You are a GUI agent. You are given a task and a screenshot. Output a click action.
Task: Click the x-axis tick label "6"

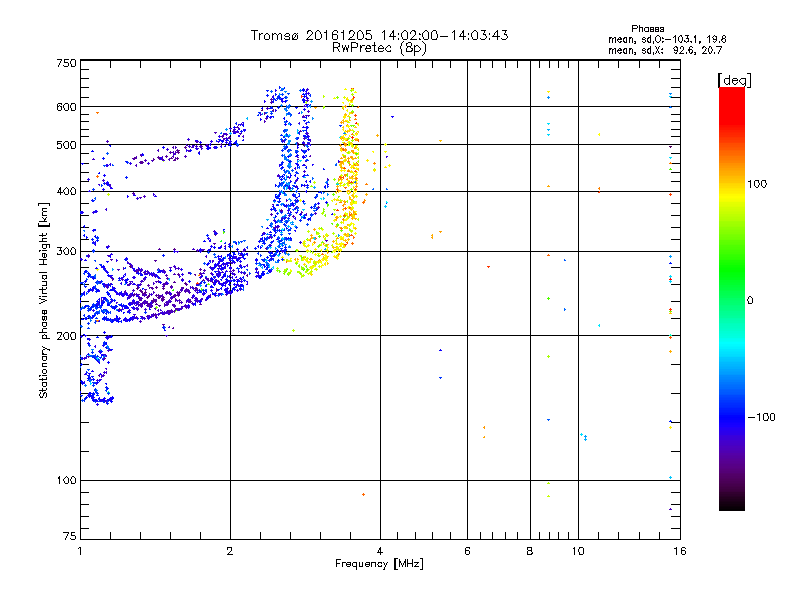[x=467, y=551]
